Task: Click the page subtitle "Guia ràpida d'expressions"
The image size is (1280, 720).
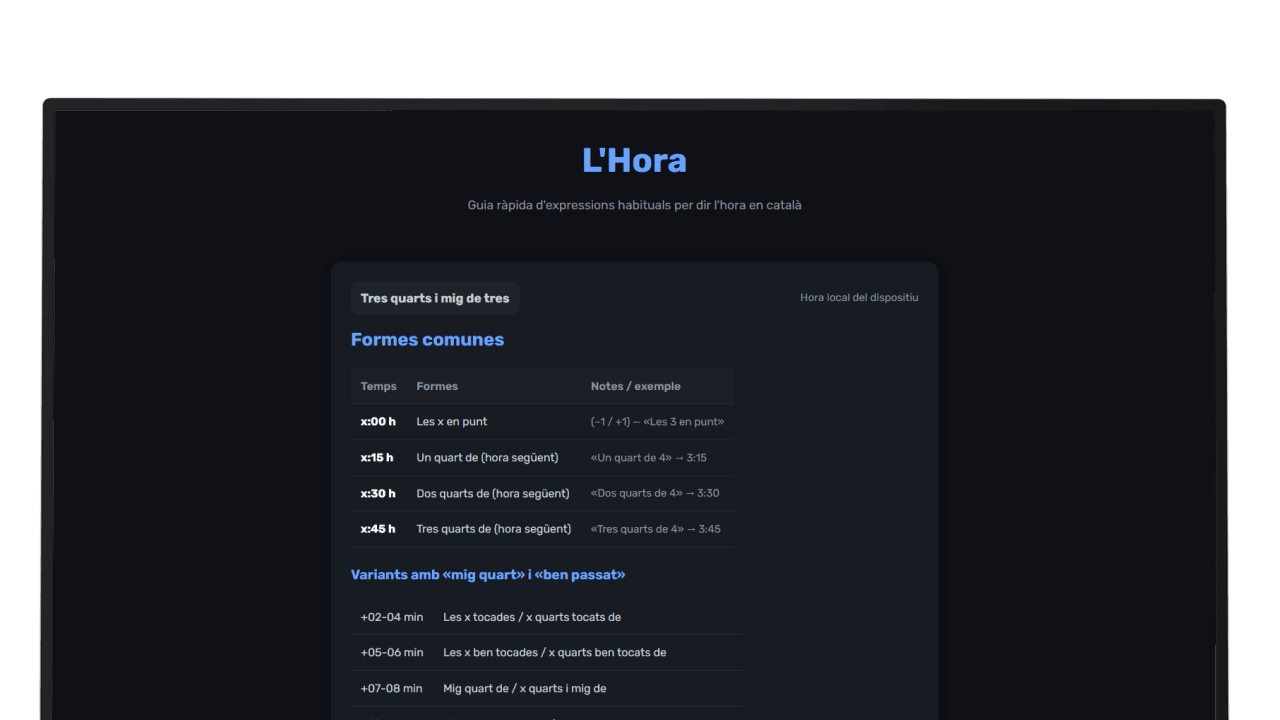Action: pos(634,205)
